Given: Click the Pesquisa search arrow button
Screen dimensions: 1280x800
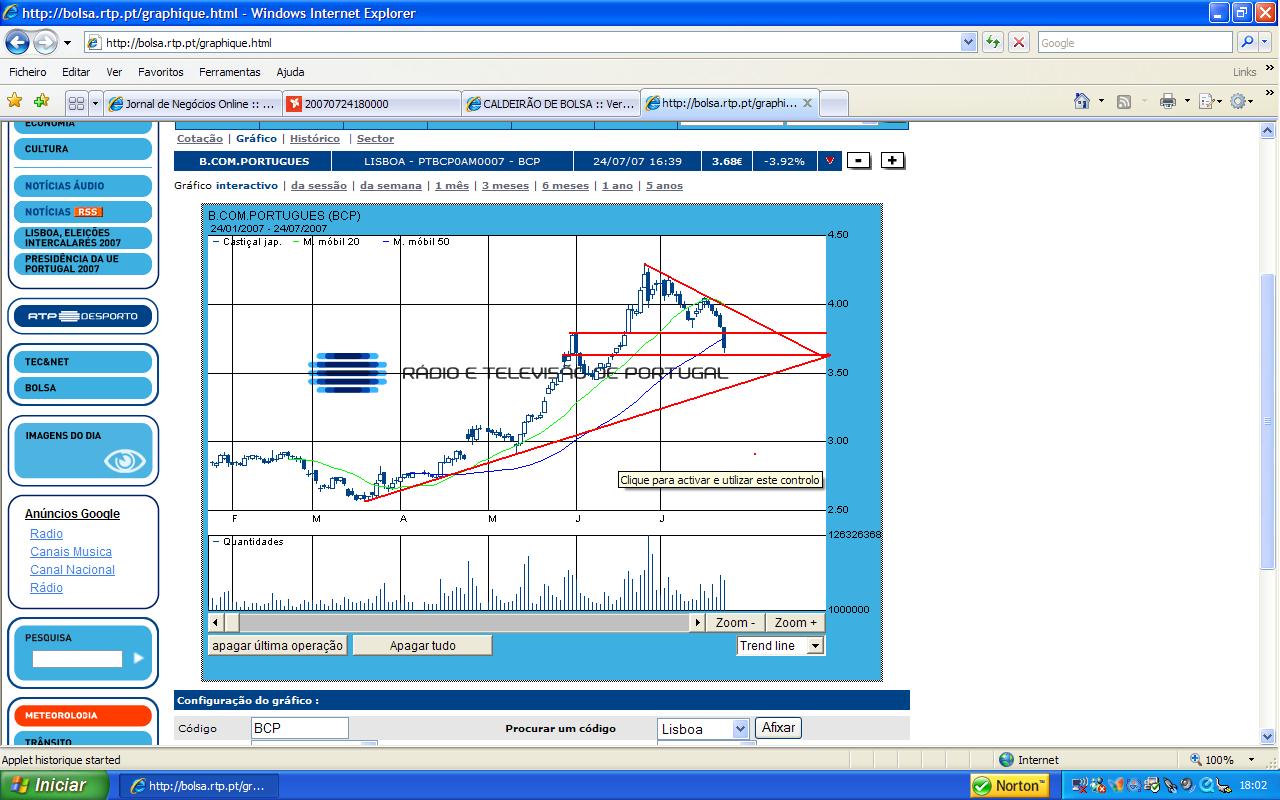Looking at the screenshot, I should point(139,658).
